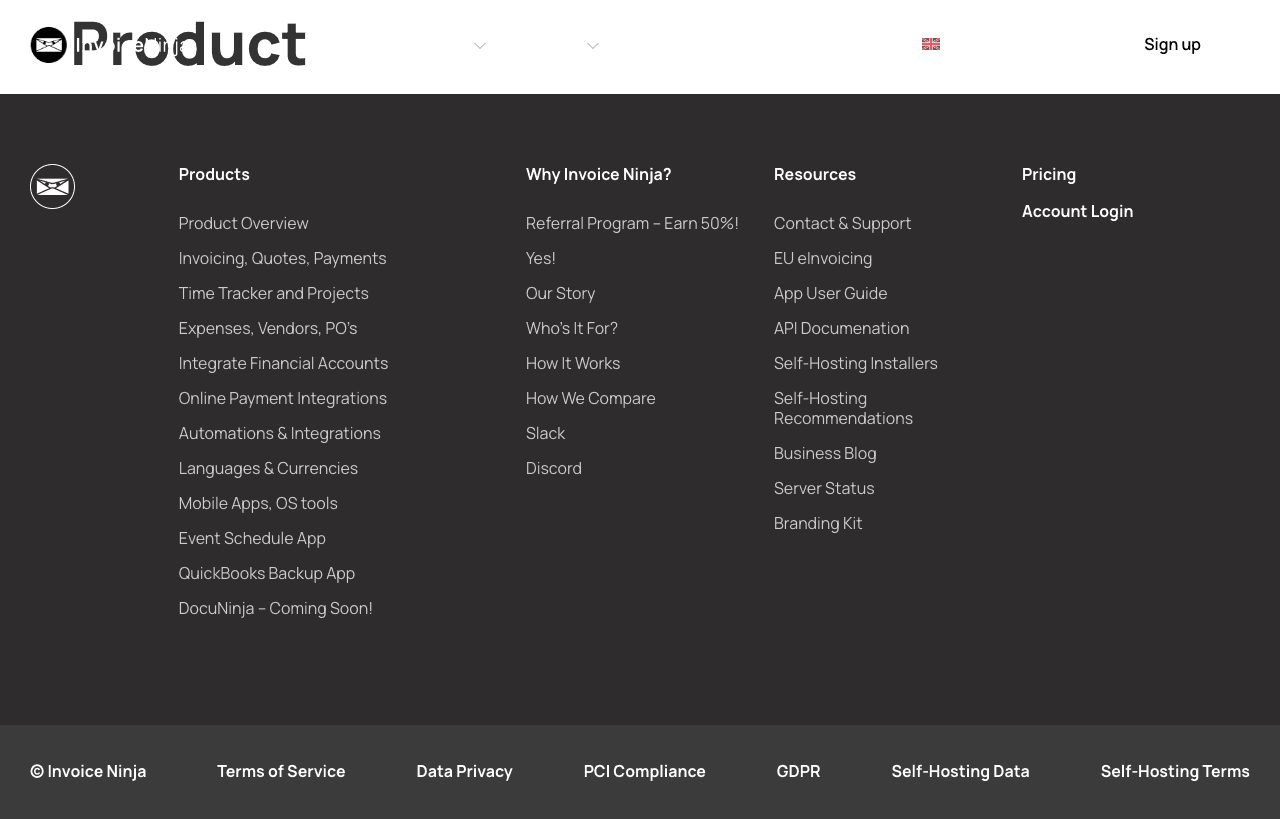The width and height of the screenshot is (1280, 819).
Task: Select the ninja emblem icon in the footer
Action: (x=52, y=186)
